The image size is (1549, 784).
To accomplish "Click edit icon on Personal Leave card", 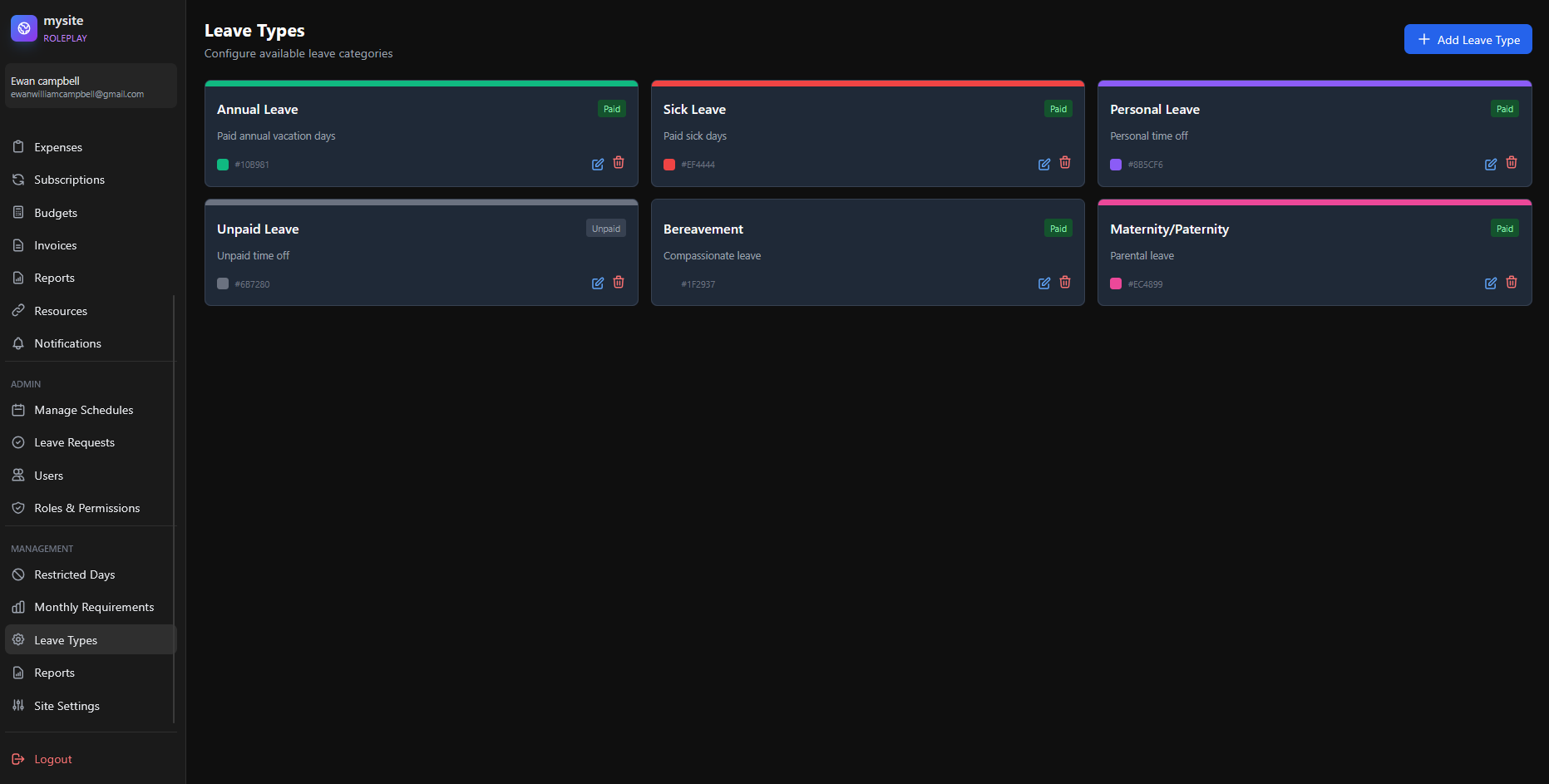I will 1490,165.
